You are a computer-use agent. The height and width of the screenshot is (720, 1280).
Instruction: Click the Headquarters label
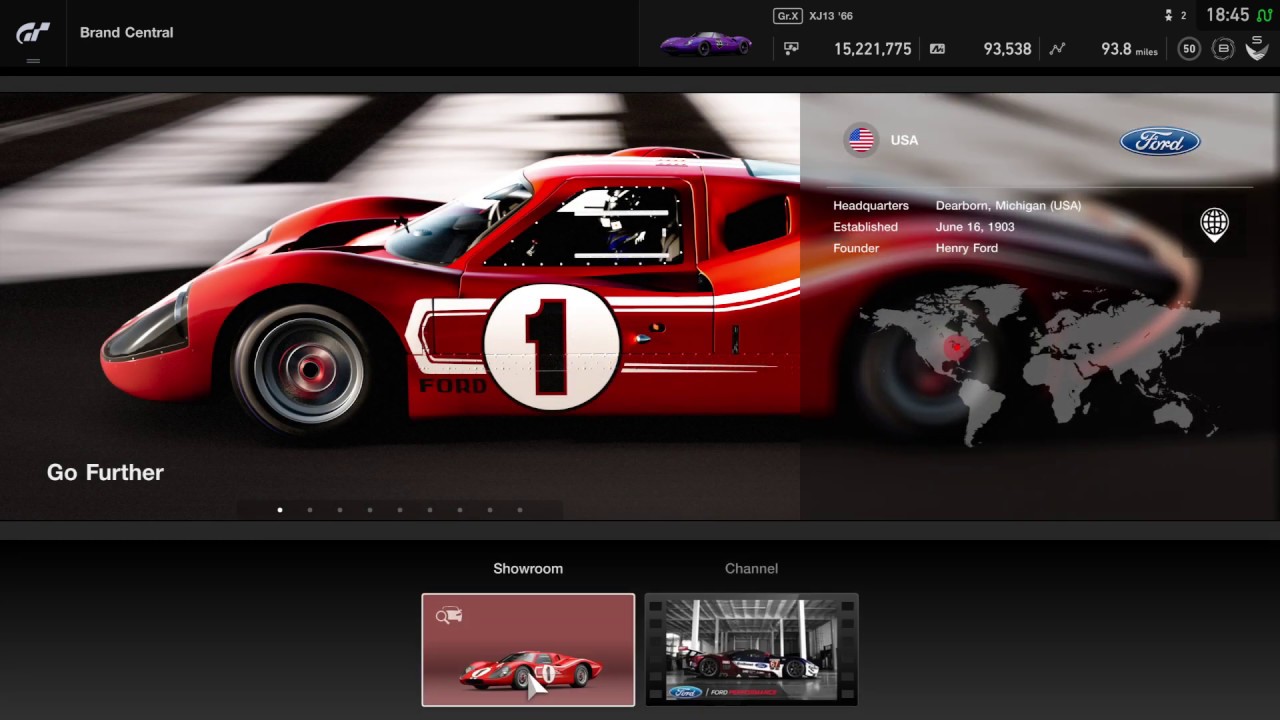click(x=871, y=205)
